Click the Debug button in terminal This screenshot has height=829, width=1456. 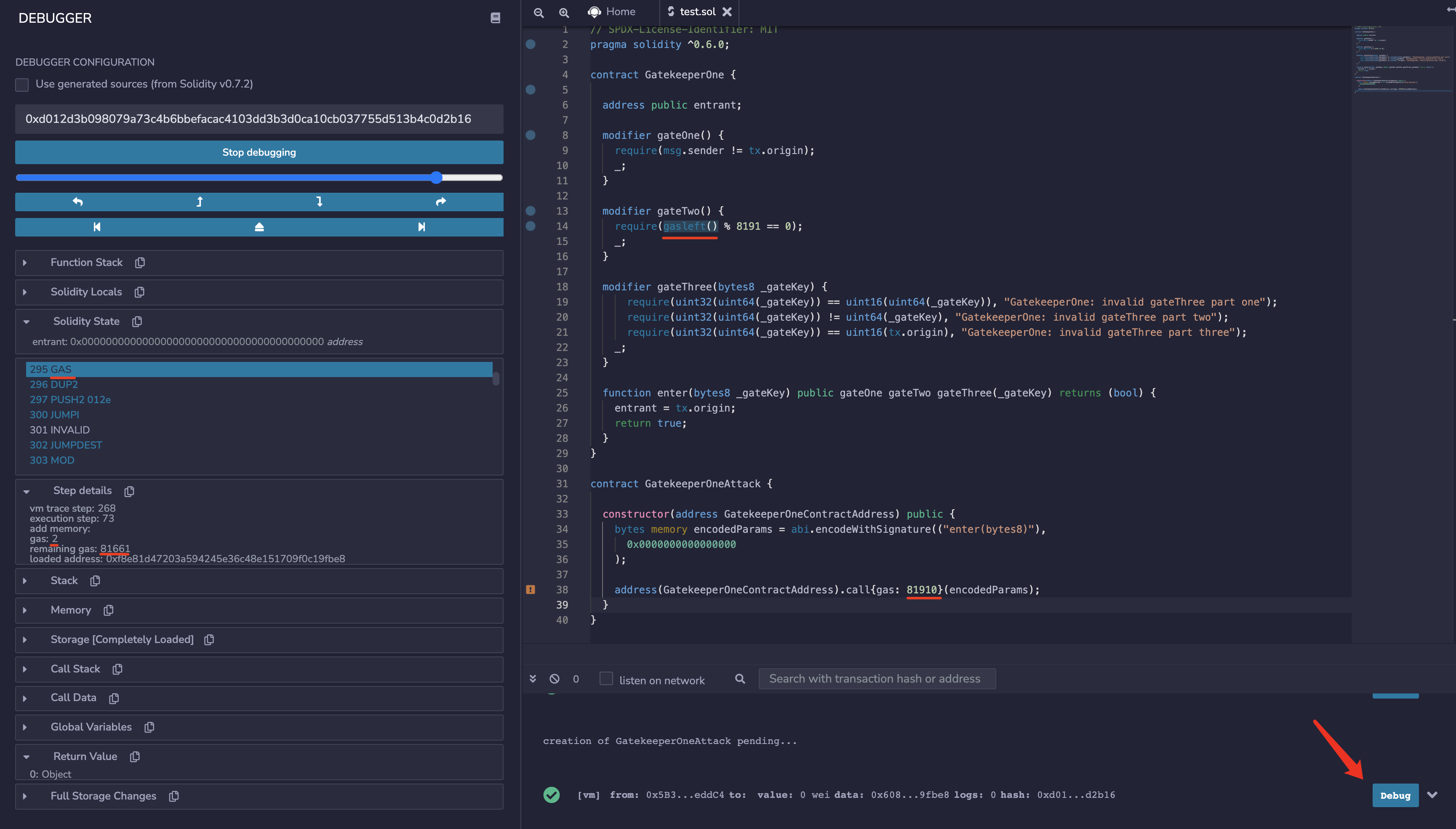pos(1395,795)
